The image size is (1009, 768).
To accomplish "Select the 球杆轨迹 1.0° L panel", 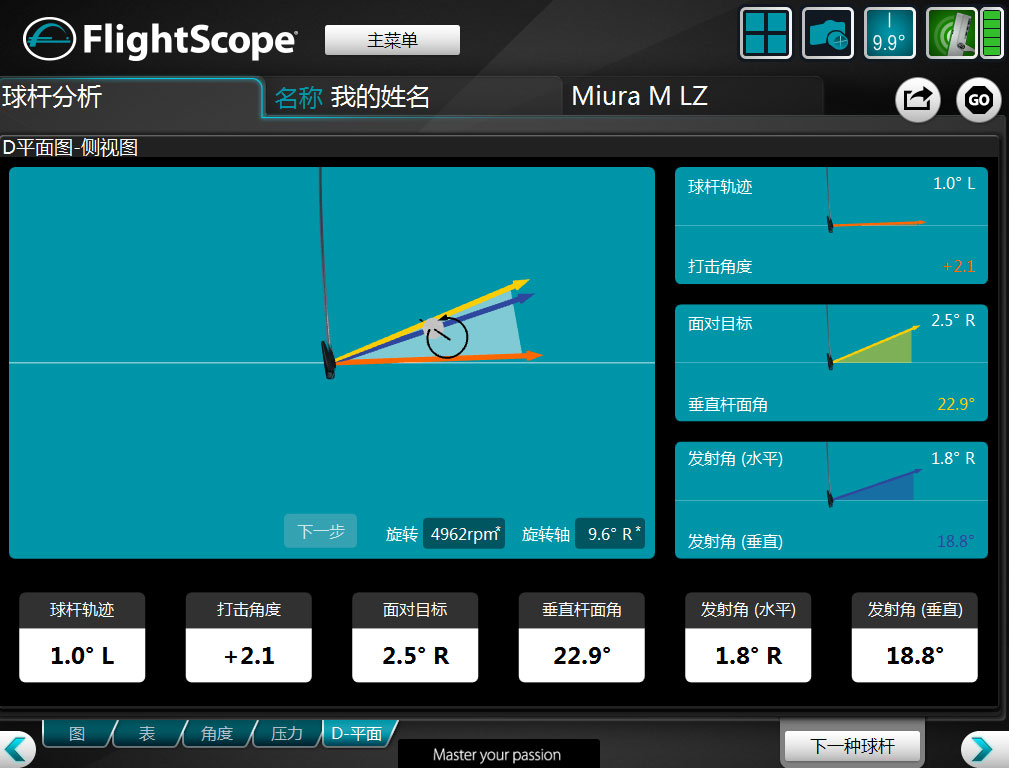I will (831, 225).
